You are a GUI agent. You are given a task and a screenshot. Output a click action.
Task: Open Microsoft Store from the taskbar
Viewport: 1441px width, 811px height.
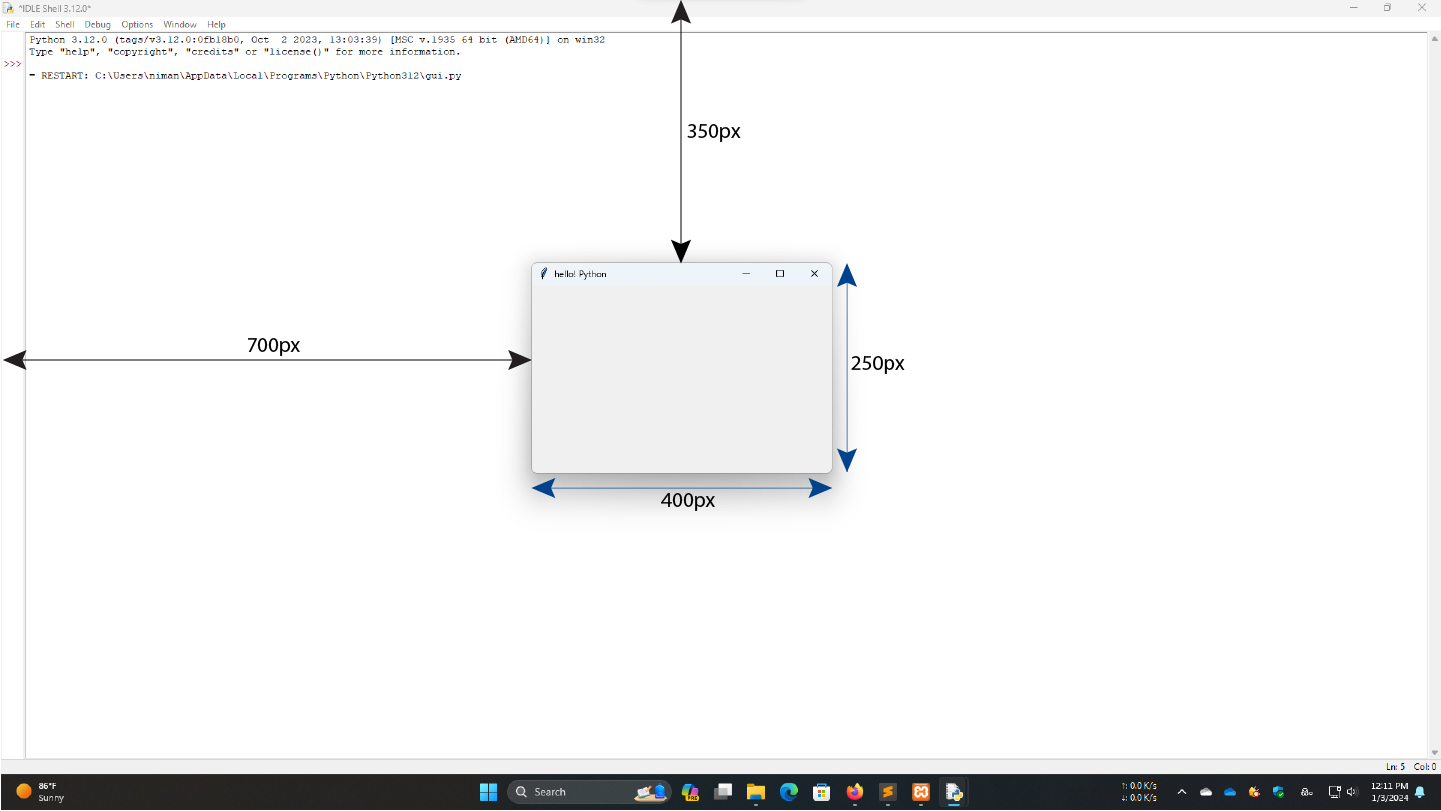click(x=821, y=792)
